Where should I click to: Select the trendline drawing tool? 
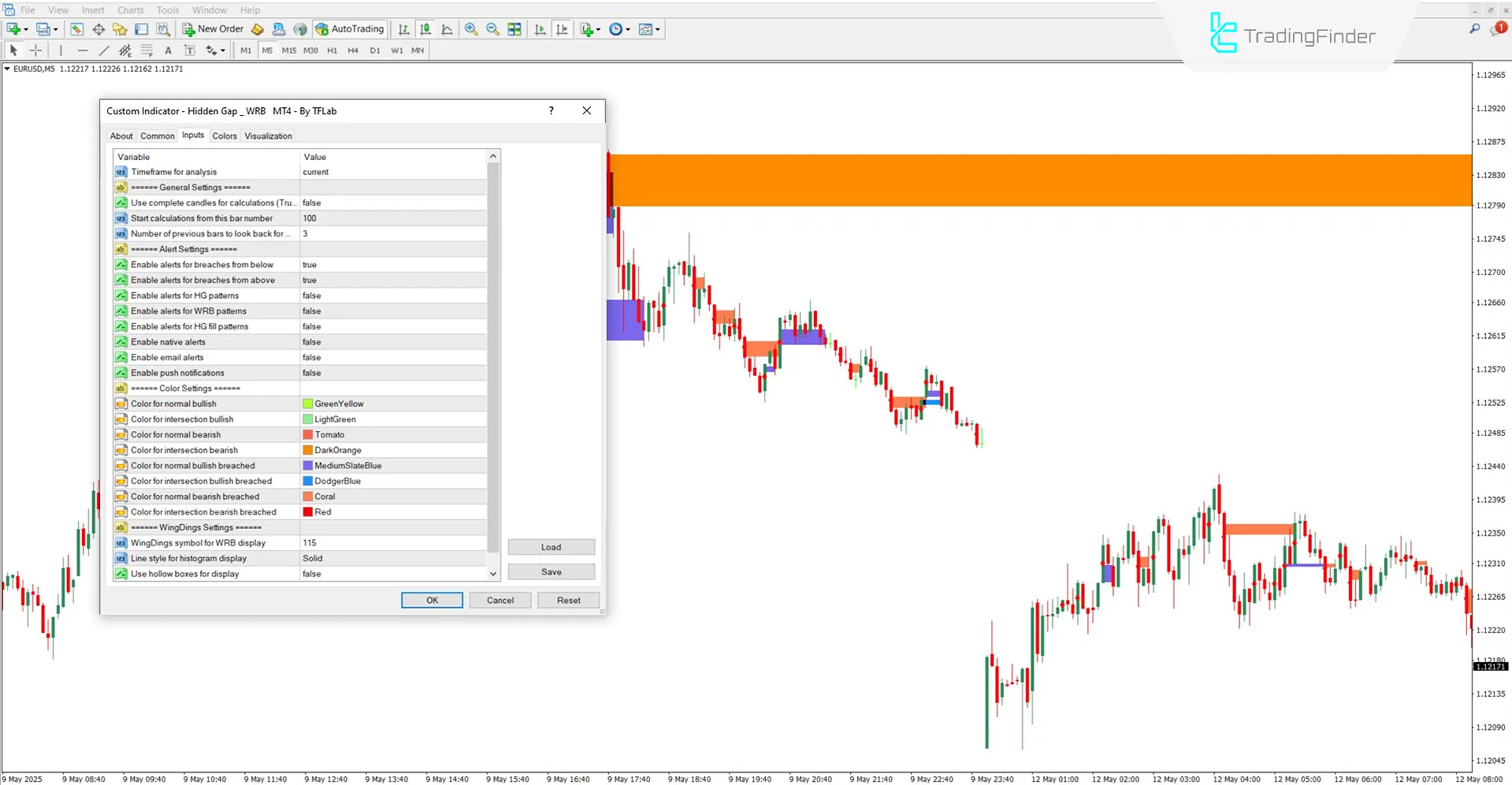click(103, 50)
